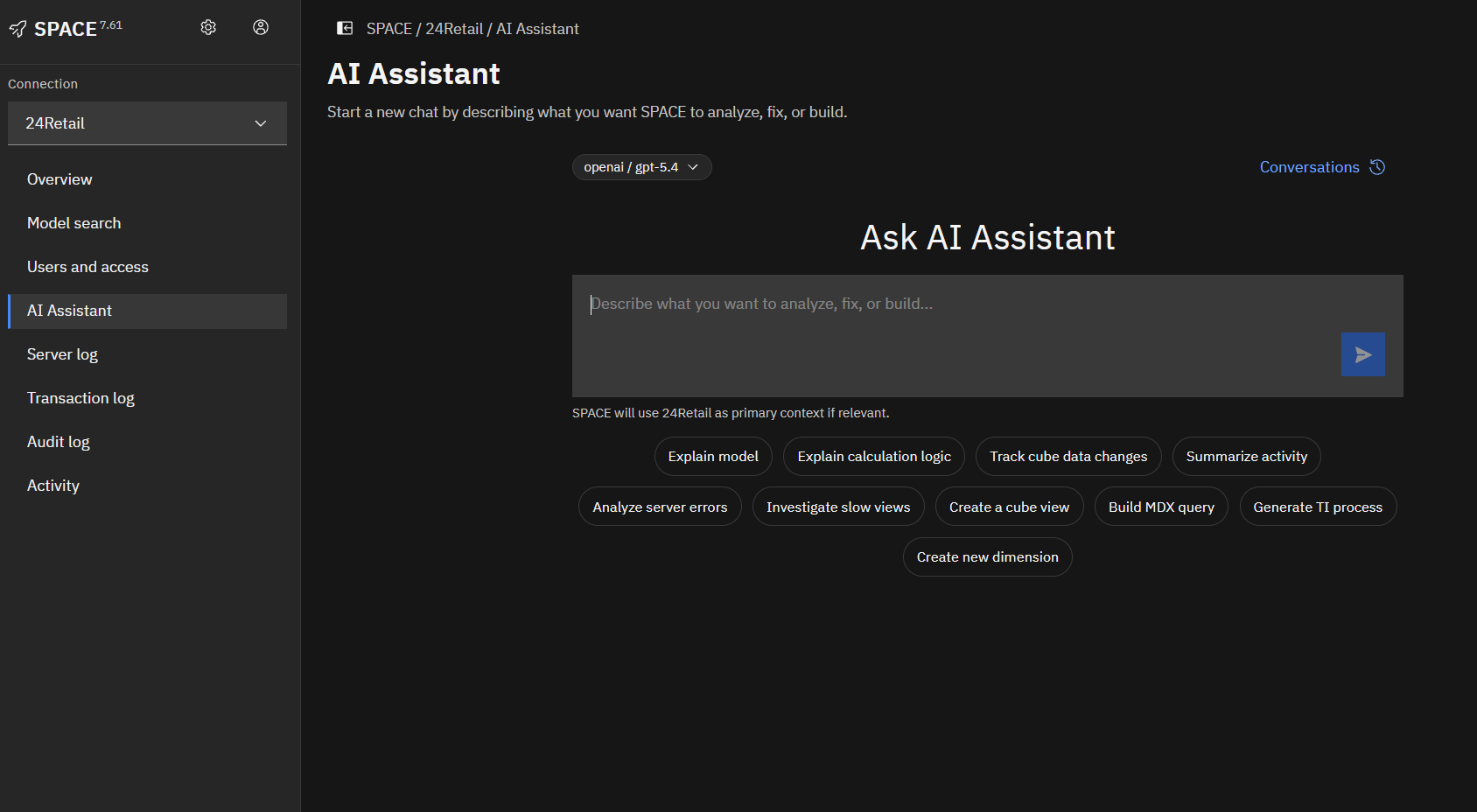This screenshot has height=812, width=1477.
Task: Open the Conversations history link
Action: pyautogui.click(x=1322, y=167)
